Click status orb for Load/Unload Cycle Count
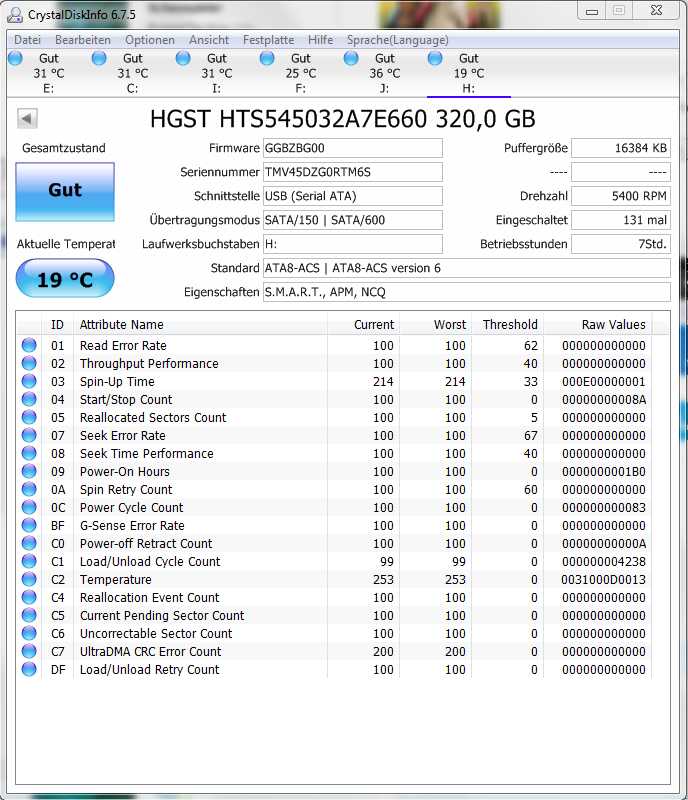 coord(29,561)
